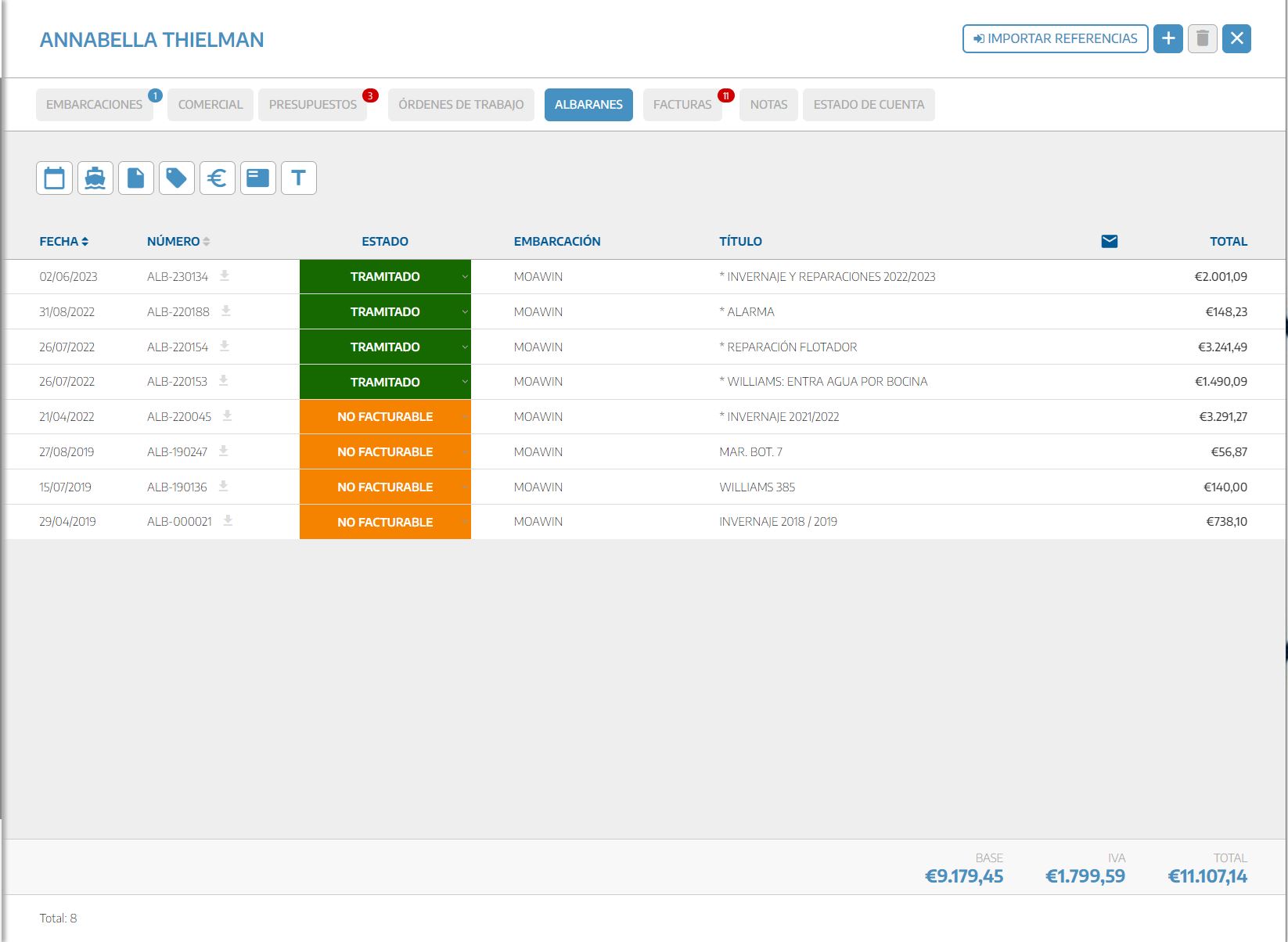Screen dimensions: 1288x942
Task: Download delivery note ALB-230134
Action: coord(225,276)
